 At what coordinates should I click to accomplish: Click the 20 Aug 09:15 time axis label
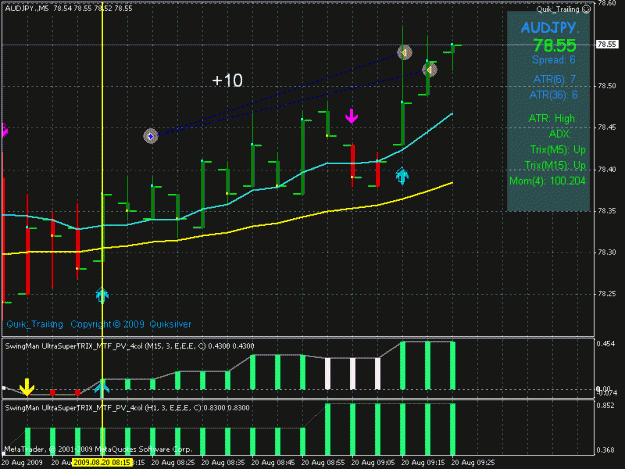tap(423, 463)
